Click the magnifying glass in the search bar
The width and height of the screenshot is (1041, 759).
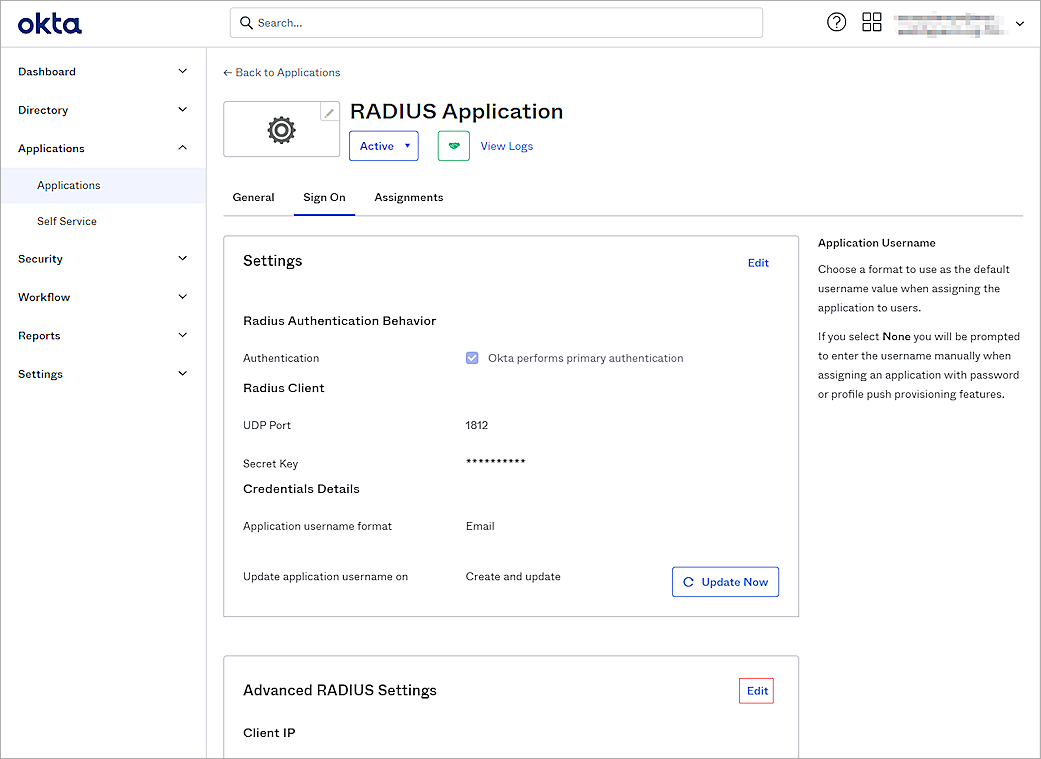click(x=246, y=22)
